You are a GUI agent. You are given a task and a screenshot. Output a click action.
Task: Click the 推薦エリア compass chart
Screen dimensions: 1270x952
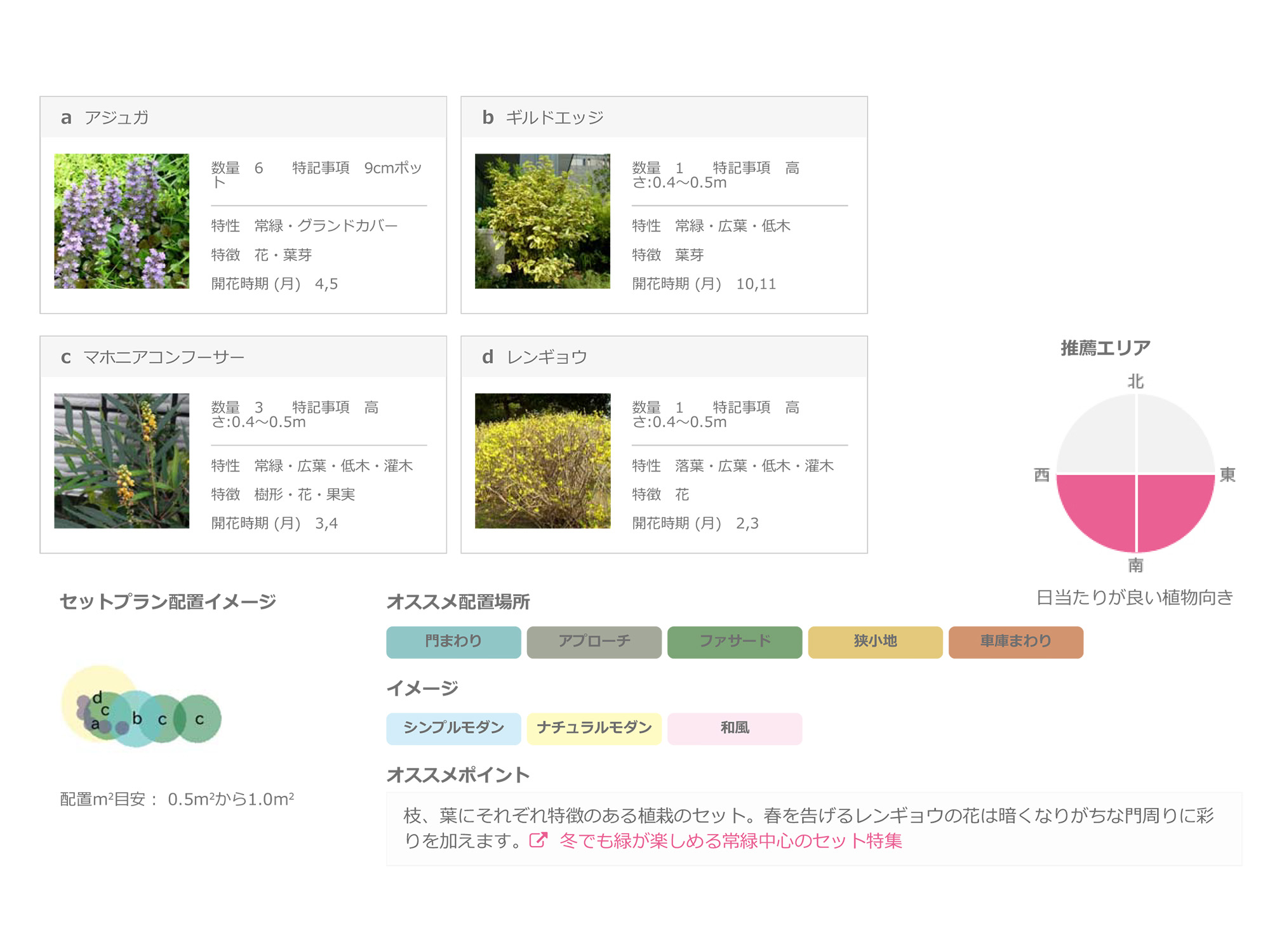1135,473
